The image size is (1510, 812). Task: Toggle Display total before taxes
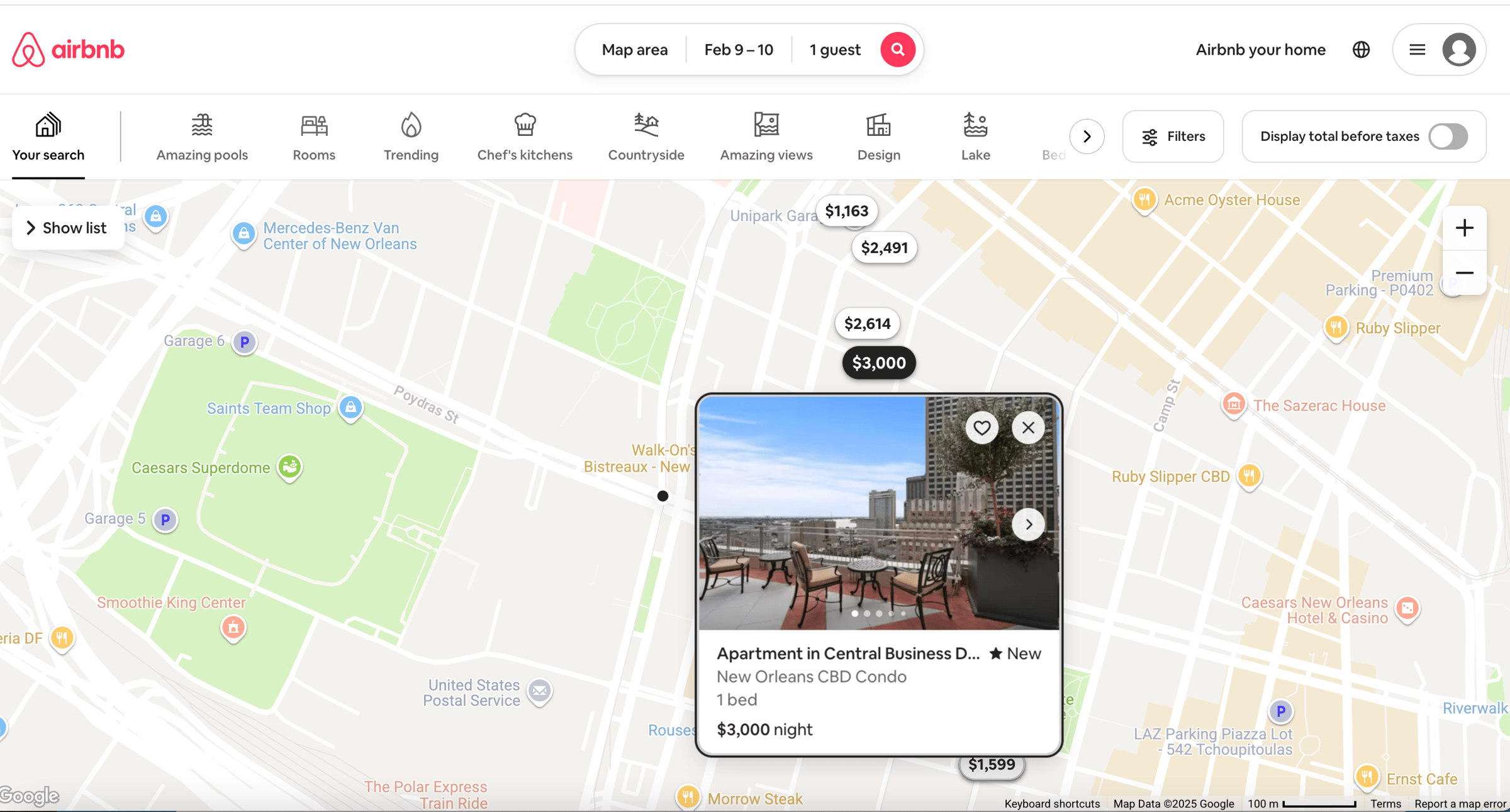(1448, 136)
